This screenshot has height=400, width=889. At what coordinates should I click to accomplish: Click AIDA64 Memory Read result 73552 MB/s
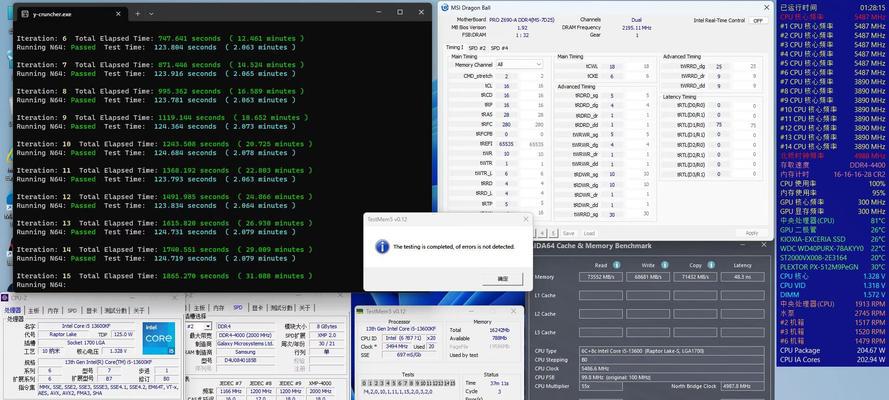click(600, 277)
